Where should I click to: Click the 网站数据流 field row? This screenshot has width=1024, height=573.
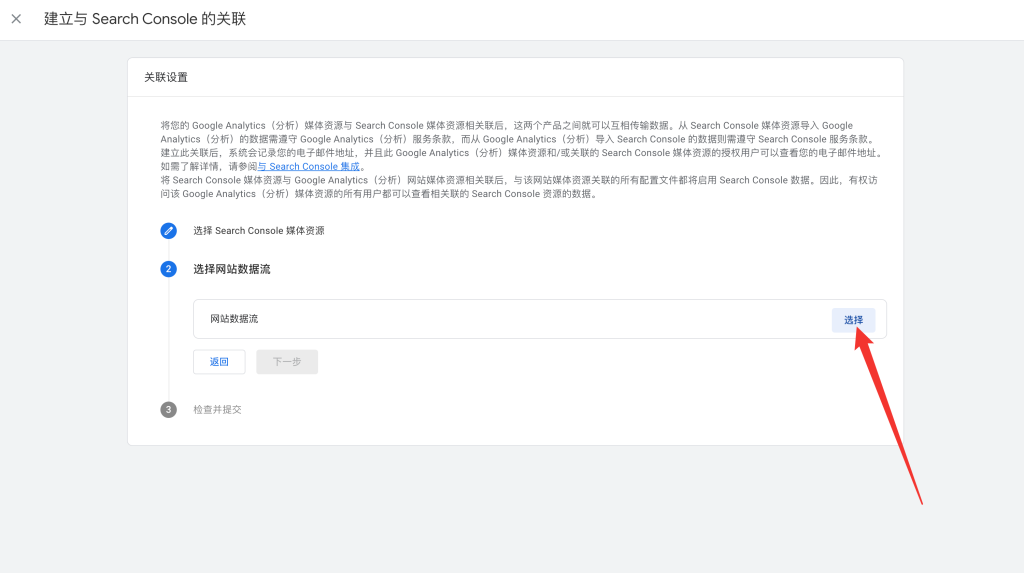(x=539, y=319)
